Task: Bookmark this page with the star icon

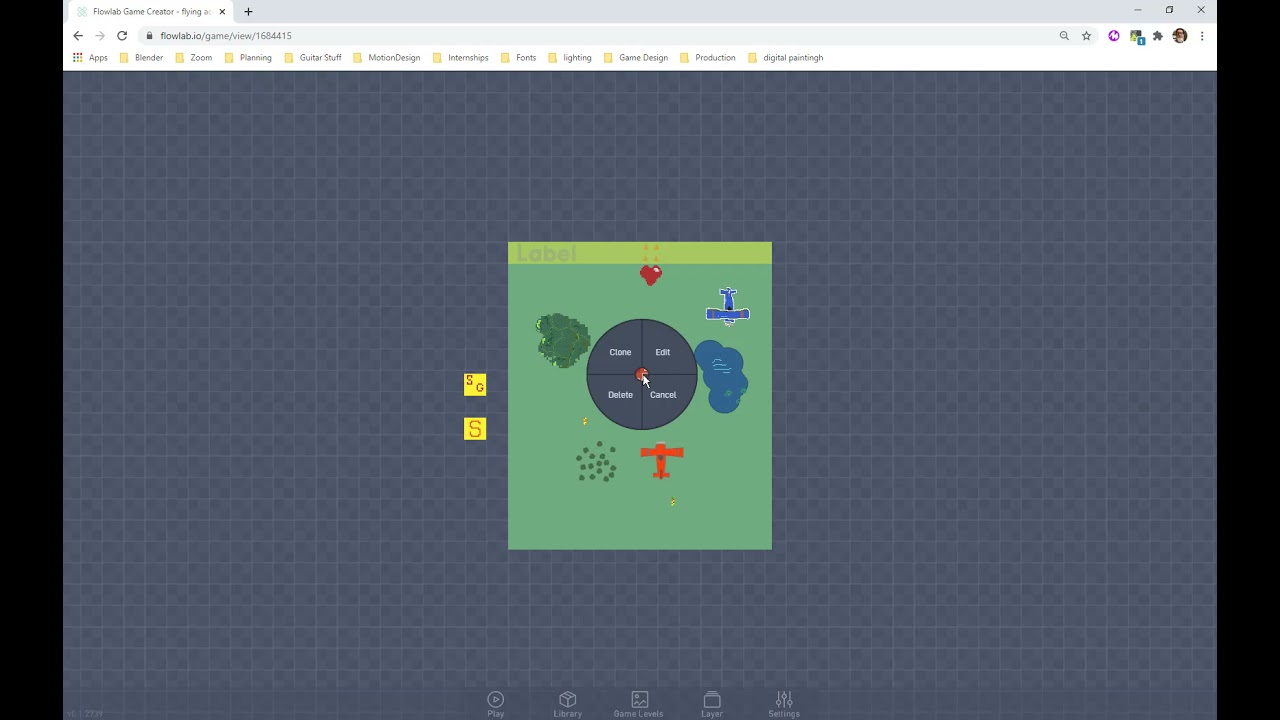Action: (1086, 36)
